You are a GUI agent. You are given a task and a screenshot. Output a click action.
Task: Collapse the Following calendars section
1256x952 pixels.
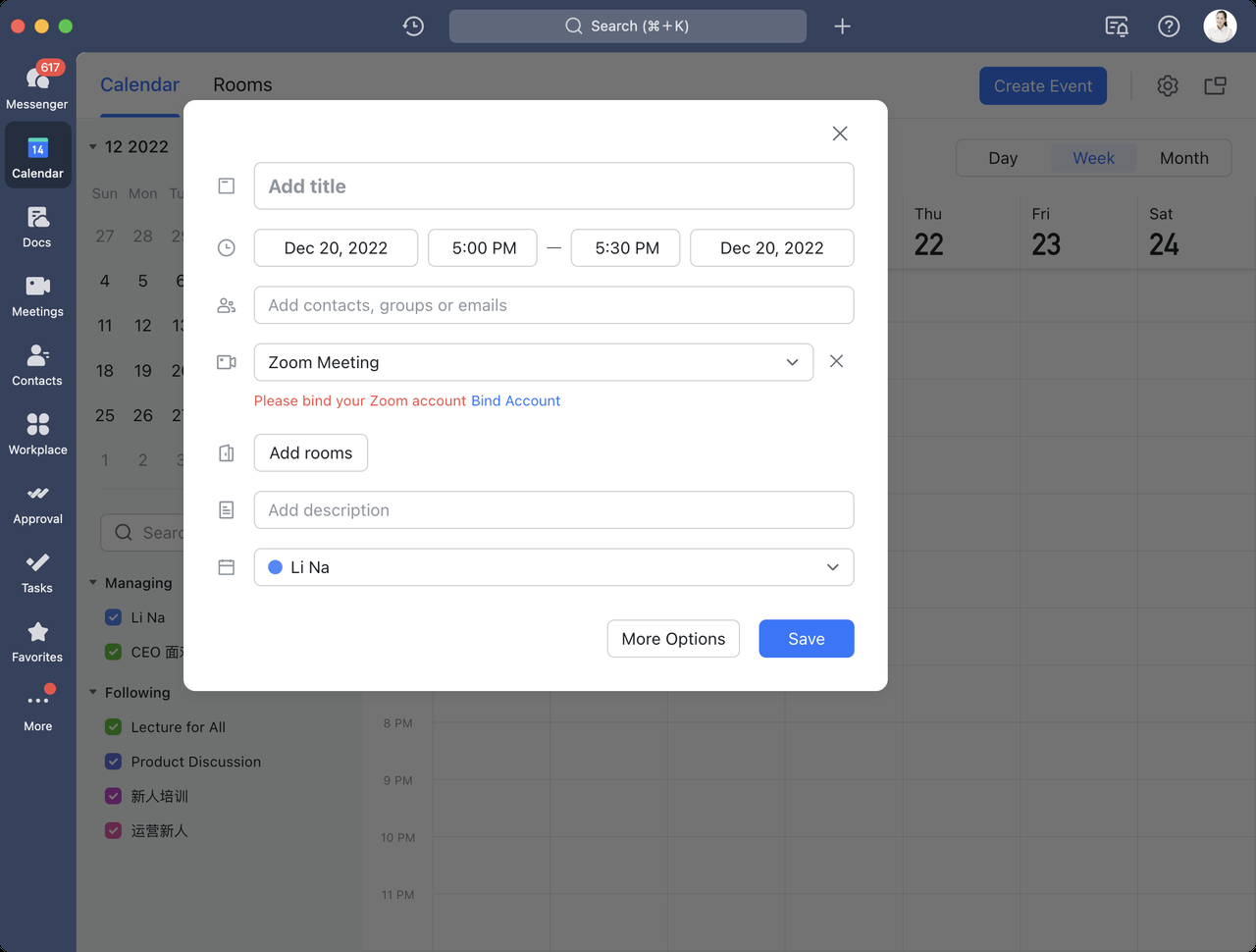93,693
